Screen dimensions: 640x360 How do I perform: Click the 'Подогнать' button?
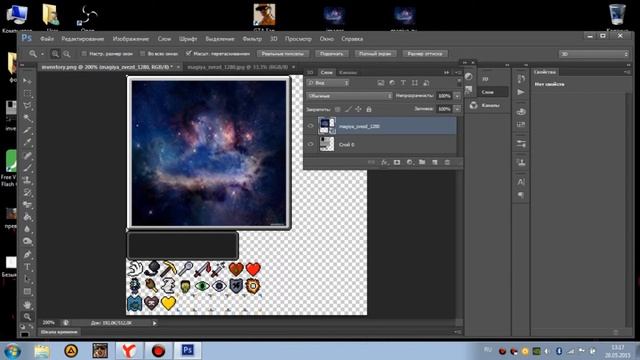click(331, 54)
